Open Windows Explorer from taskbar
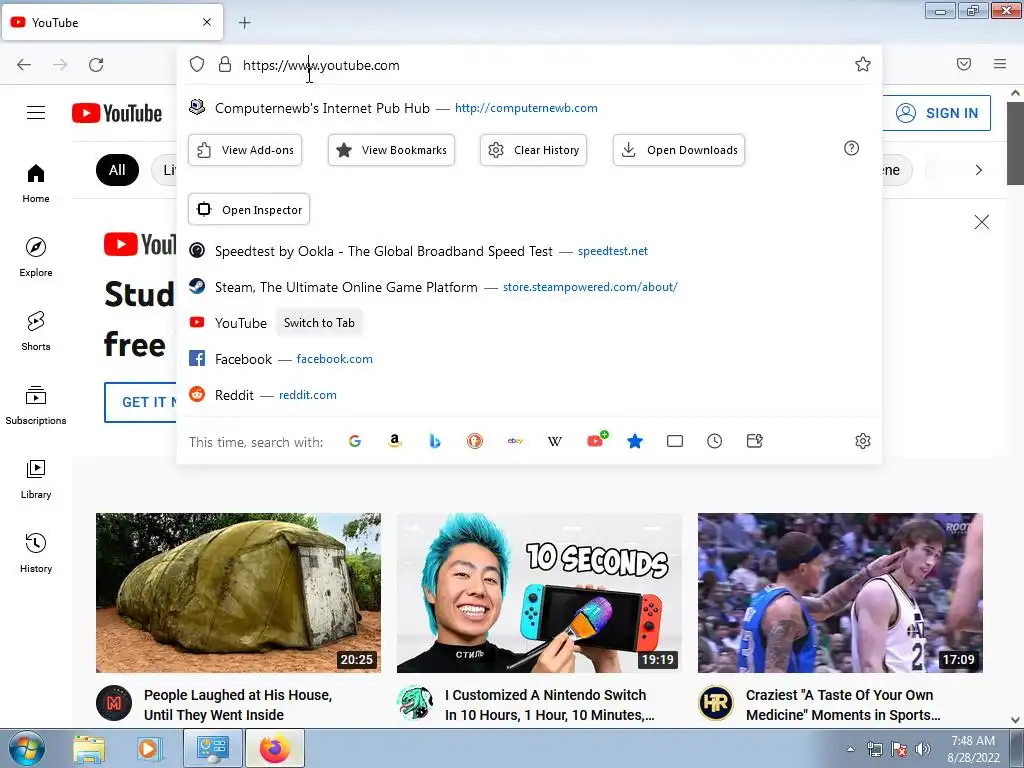Viewport: 1024px width, 768px height. click(88, 749)
